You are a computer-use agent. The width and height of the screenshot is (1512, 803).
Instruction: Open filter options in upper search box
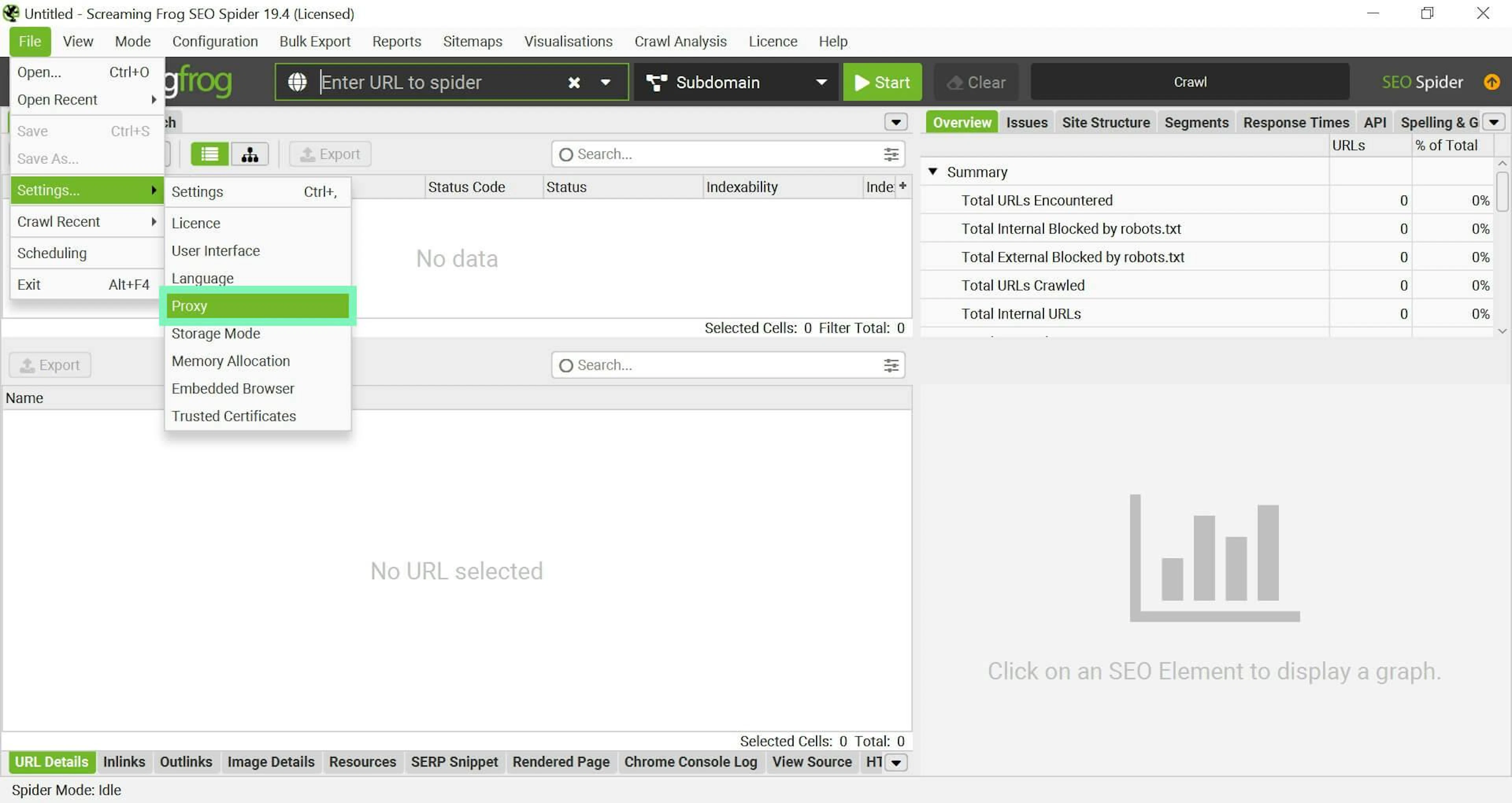891,154
